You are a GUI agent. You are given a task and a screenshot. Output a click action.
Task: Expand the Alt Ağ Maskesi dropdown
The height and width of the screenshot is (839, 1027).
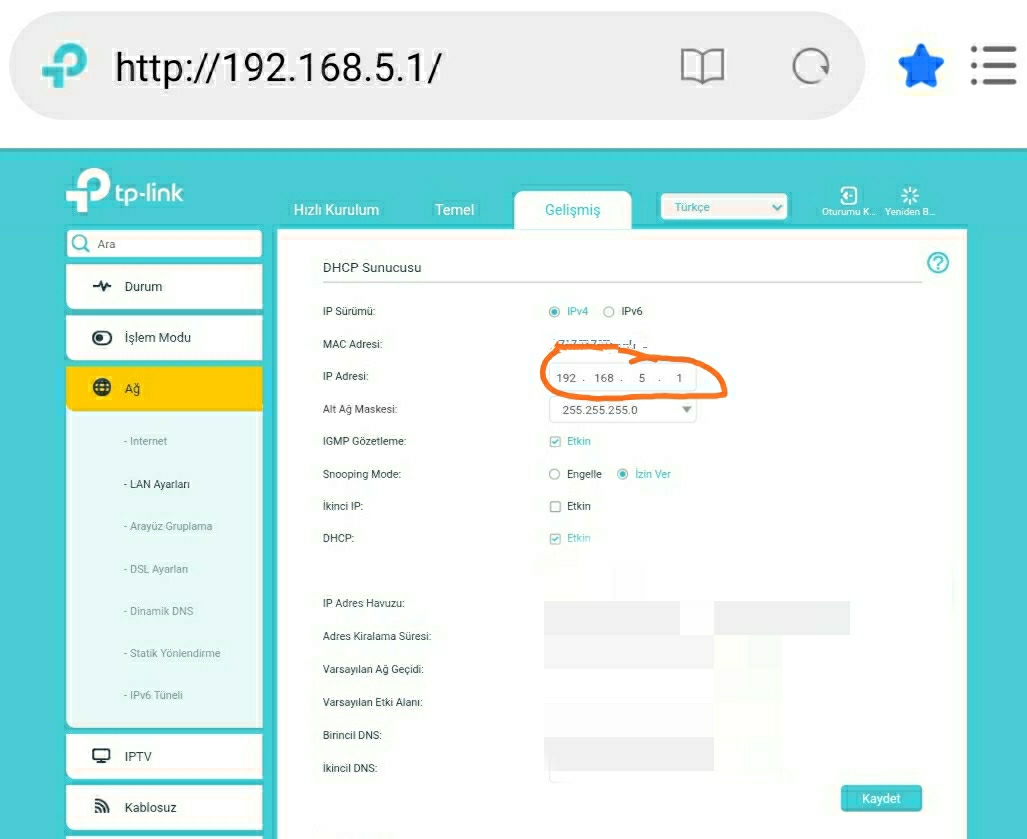pyautogui.click(x=622, y=410)
